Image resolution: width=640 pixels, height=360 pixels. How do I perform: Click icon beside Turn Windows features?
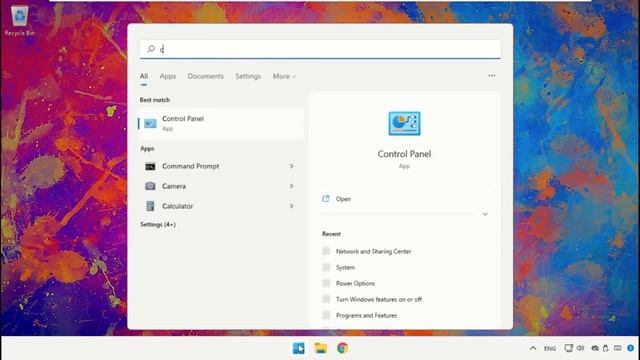click(x=326, y=299)
